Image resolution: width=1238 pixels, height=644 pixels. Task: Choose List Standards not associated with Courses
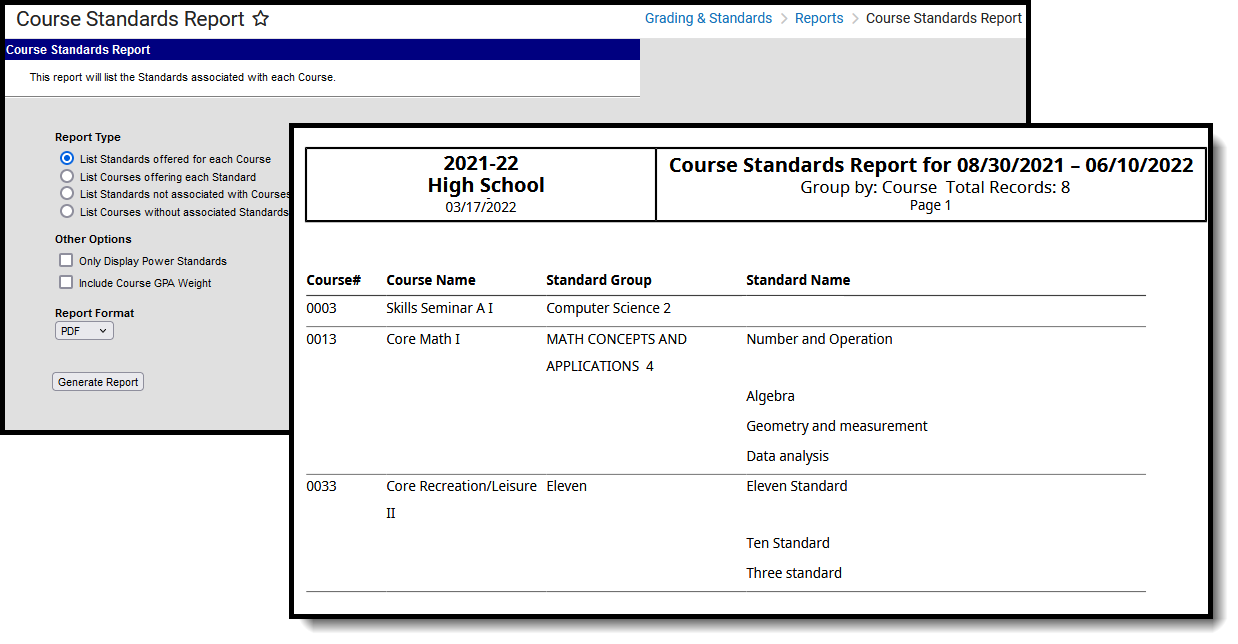67,193
